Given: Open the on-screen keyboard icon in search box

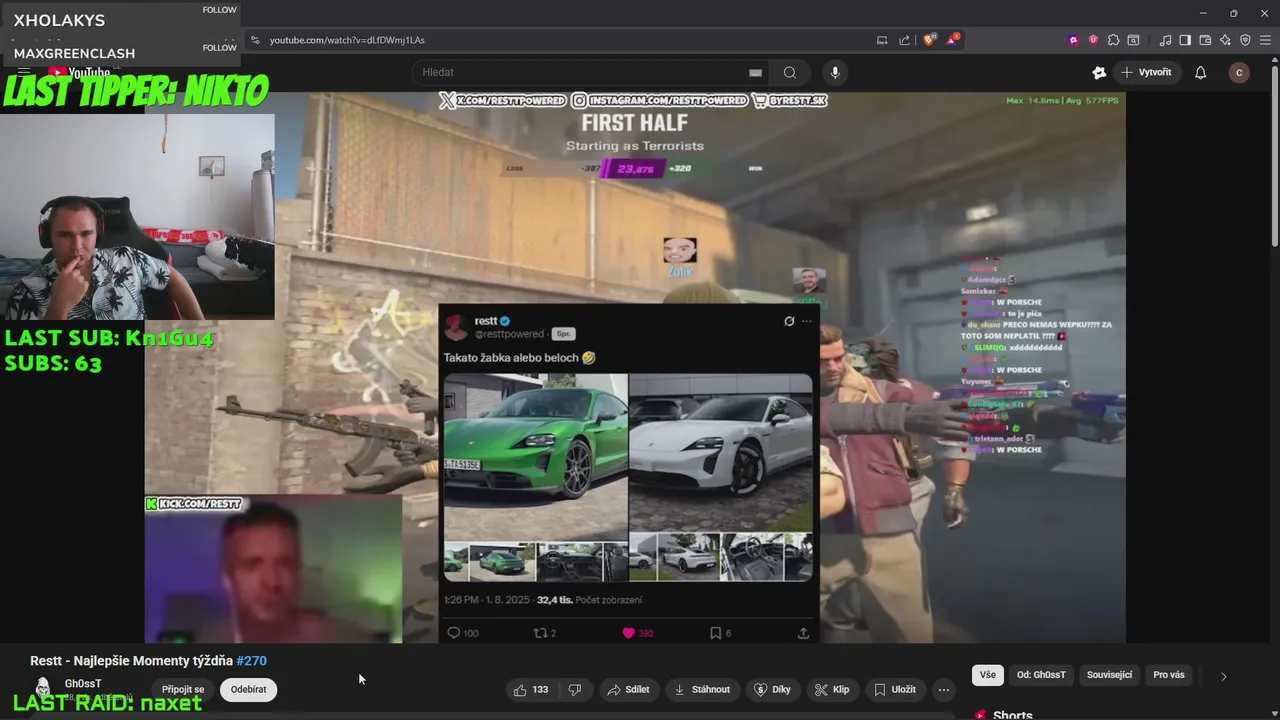Looking at the screenshot, I should pyautogui.click(x=755, y=72).
